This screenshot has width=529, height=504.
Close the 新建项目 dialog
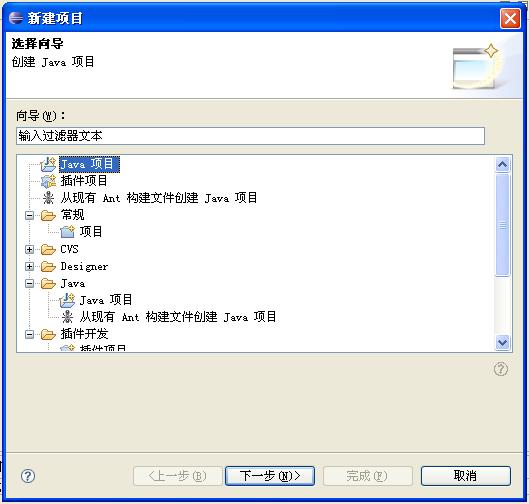(x=510, y=18)
